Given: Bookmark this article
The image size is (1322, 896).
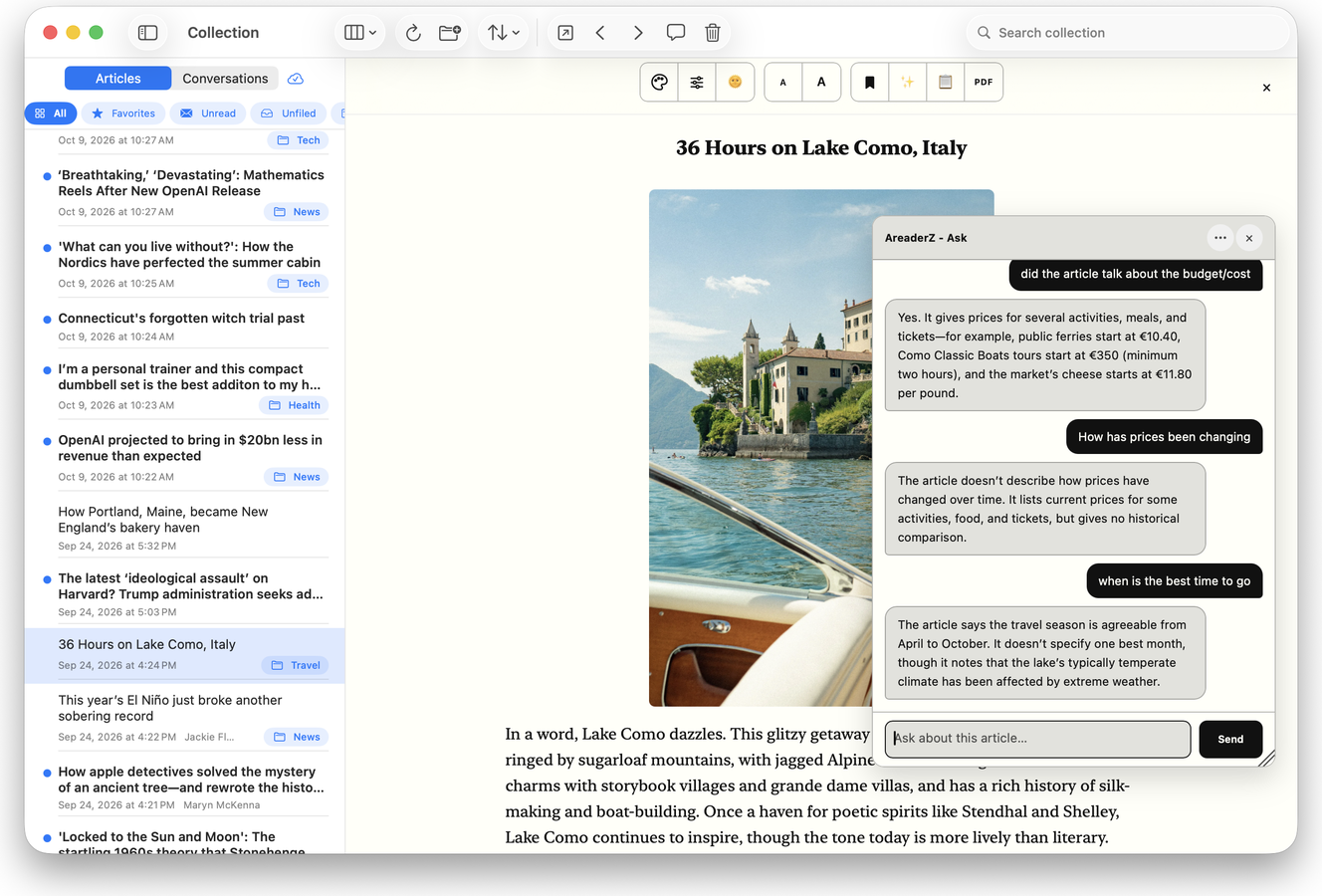Looking at the screenshot, I should [870, 83].
